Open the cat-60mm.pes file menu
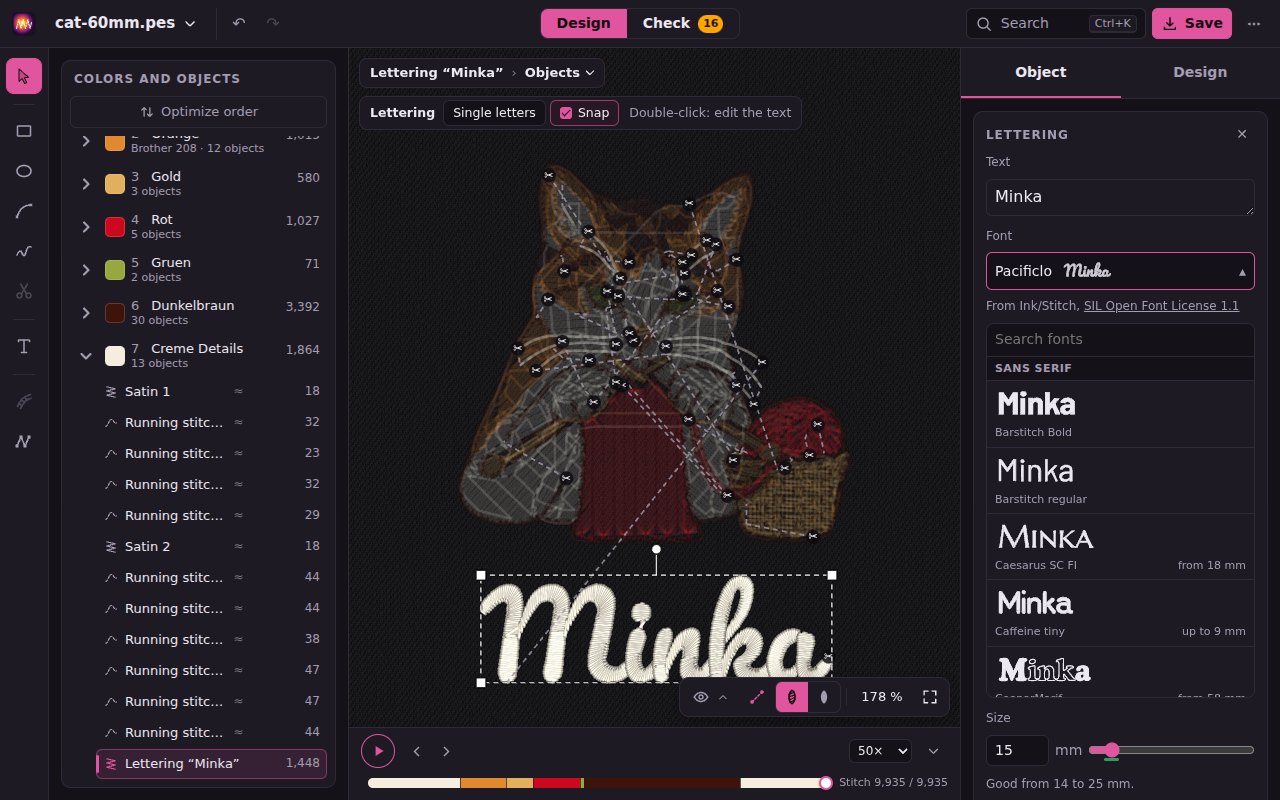Image resolution: width=1280 pixels, height=800 pixels. [125, 23]
